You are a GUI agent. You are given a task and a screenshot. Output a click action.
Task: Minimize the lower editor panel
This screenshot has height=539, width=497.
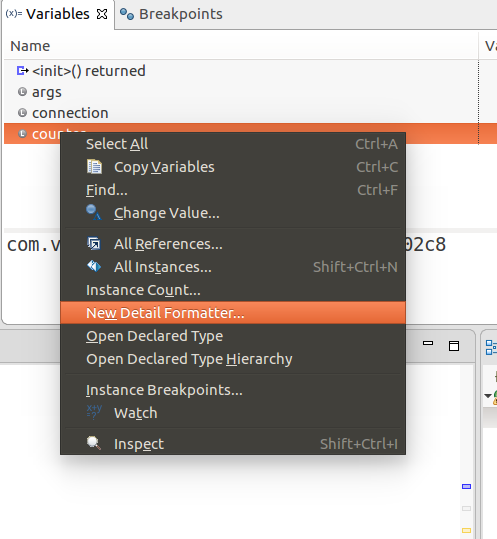(428, 343)
